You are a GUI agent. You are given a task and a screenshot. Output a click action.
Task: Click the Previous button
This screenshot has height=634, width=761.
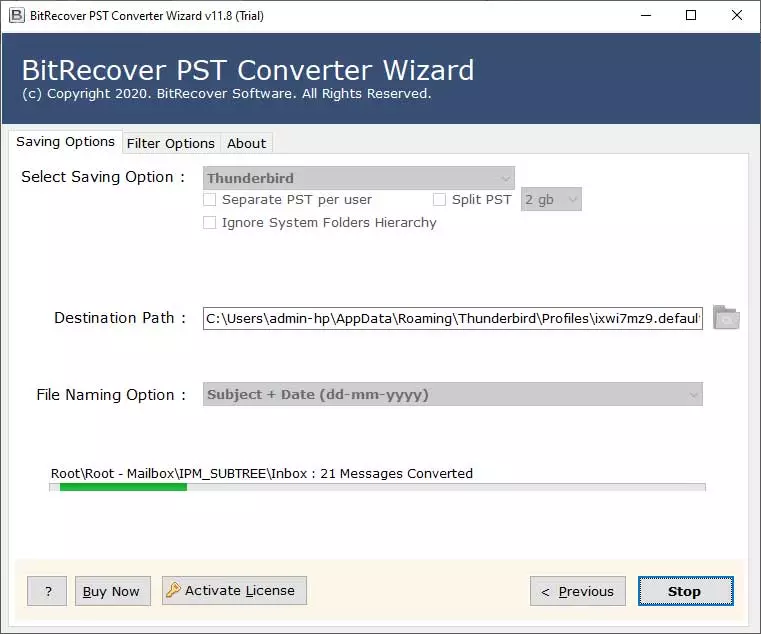(578, 591)
